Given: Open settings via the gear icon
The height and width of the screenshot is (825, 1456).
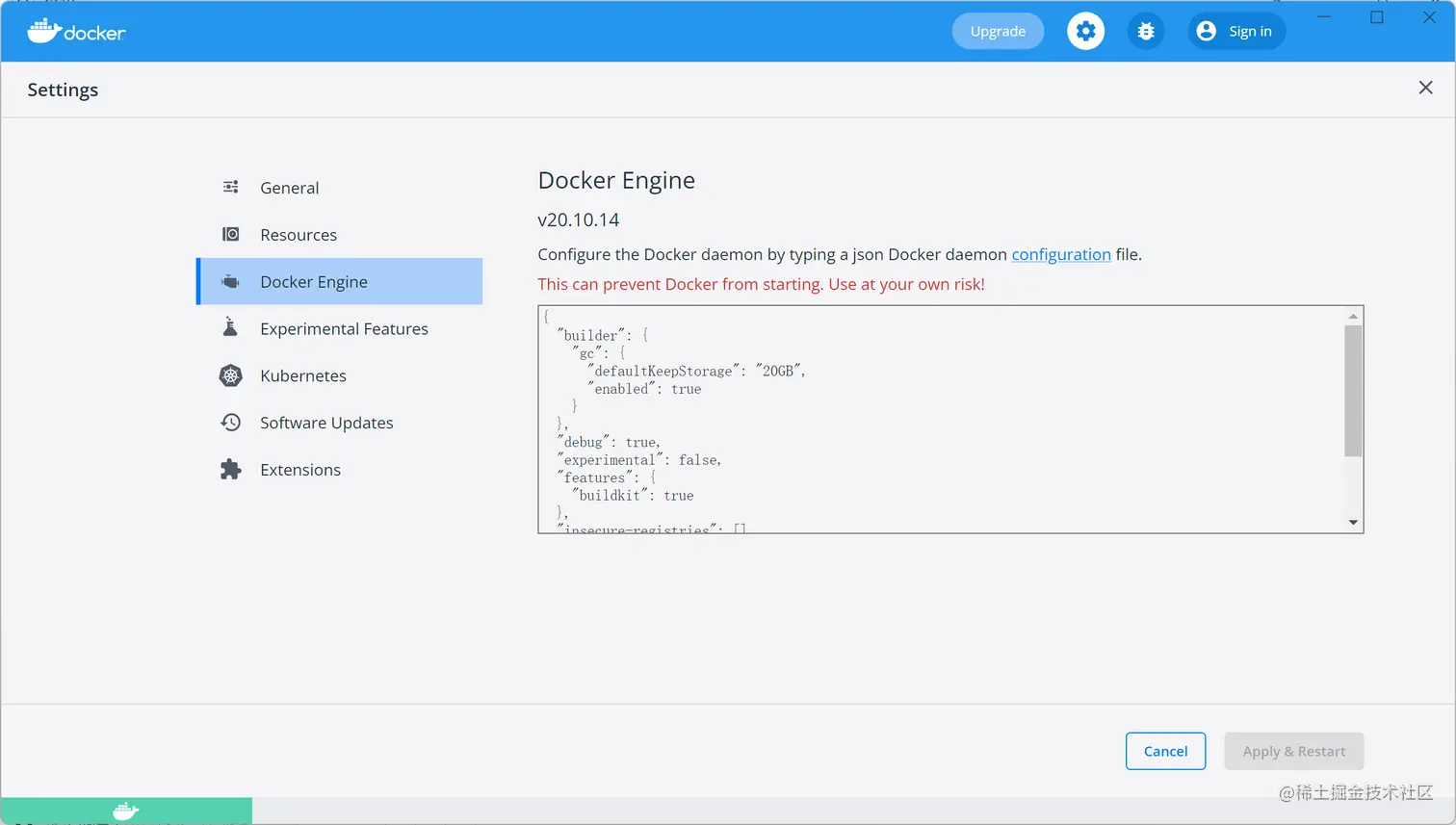Looking at the screenshot, I should click(x=1085, y=31).
